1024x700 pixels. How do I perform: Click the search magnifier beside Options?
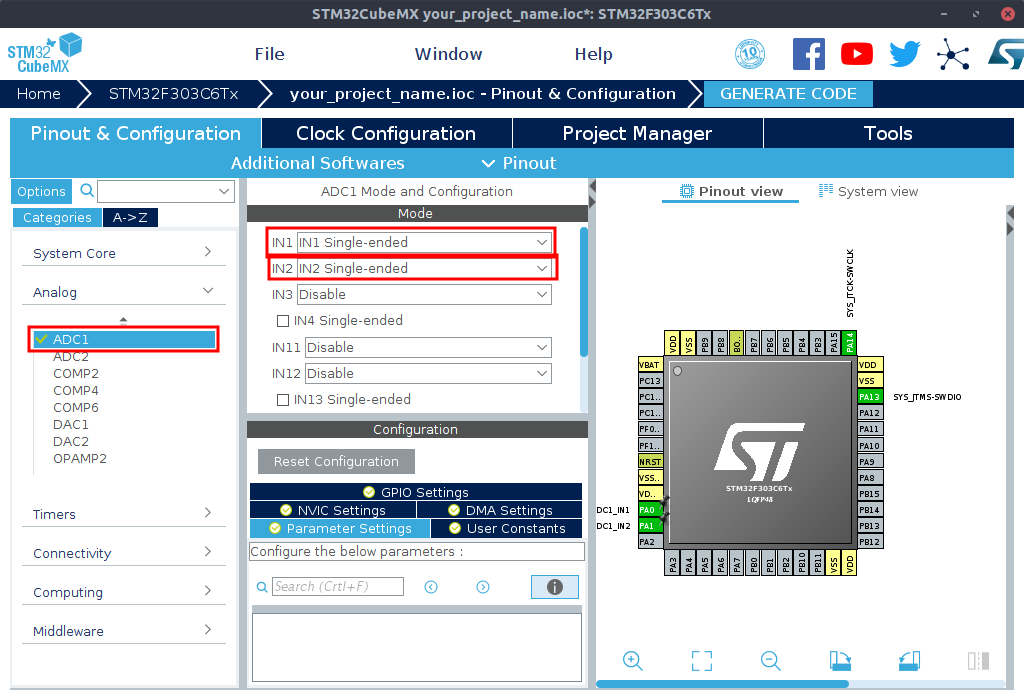[86, 191]
